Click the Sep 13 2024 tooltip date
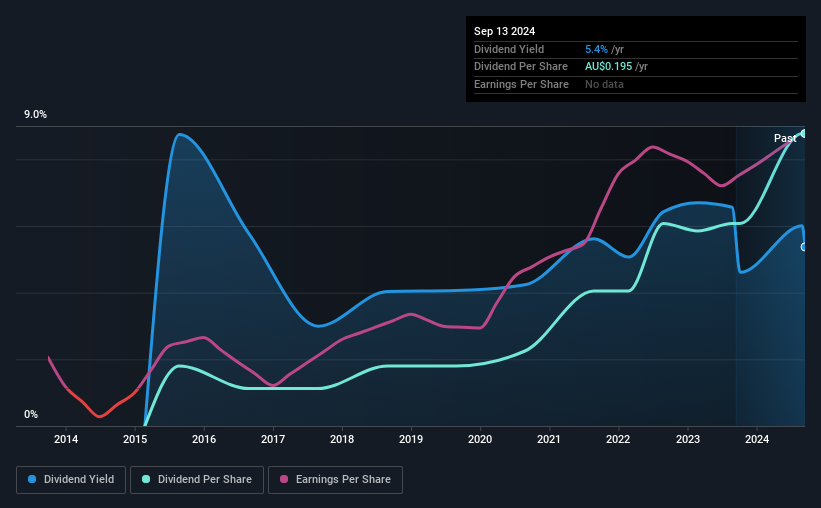The height and width of the screenshot is (508, 821). tap(504, 31)
